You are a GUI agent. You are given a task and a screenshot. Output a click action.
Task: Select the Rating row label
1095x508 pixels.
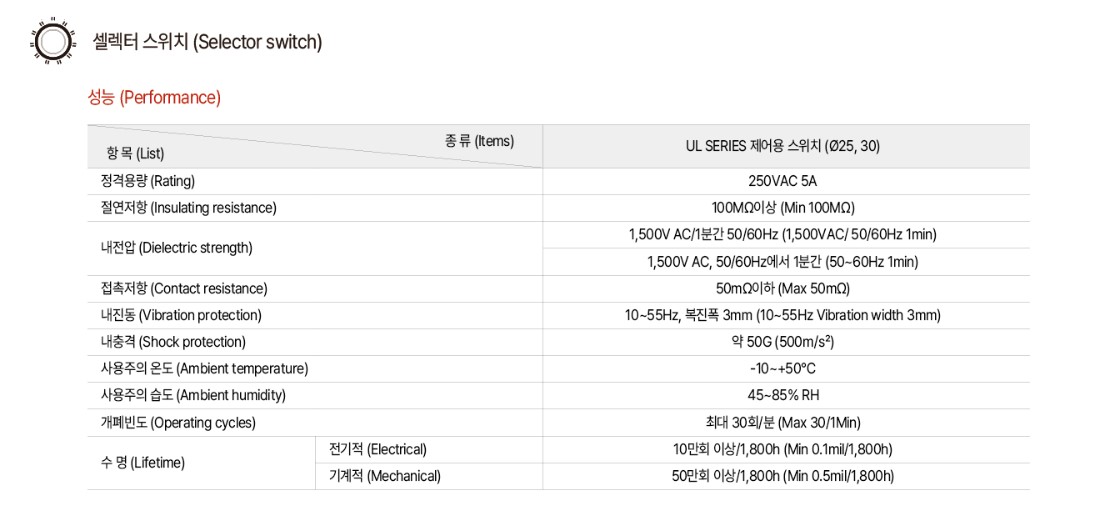(x=147, y=182)
